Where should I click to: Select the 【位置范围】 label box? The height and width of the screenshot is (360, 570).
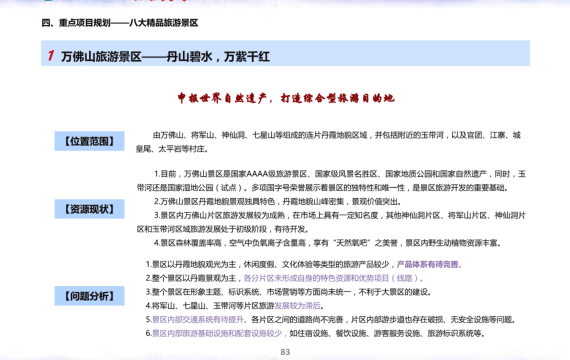[89, 141]
